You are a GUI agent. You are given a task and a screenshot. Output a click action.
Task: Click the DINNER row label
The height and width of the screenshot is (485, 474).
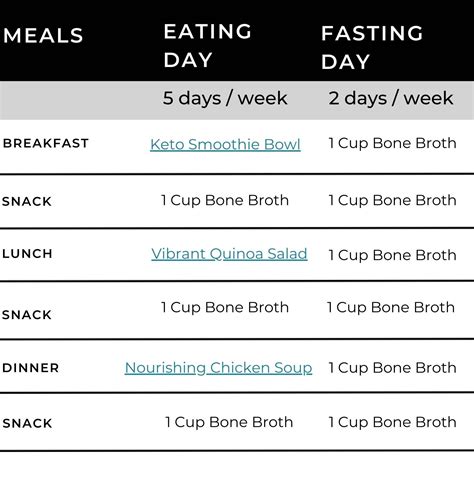(x=30, y=368)
